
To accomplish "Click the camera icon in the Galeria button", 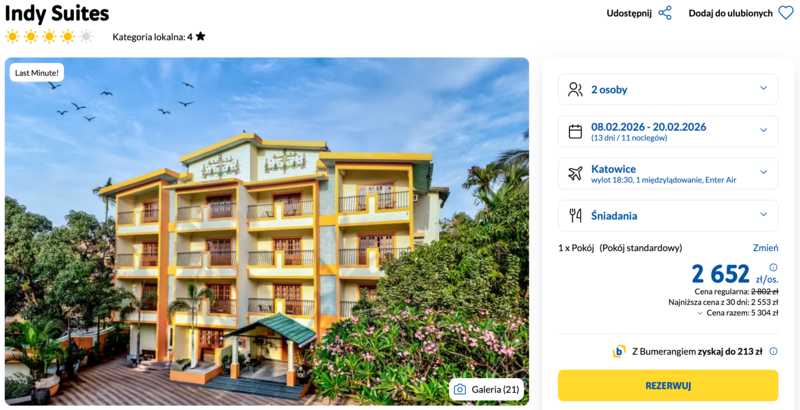I will click(460, 389).
